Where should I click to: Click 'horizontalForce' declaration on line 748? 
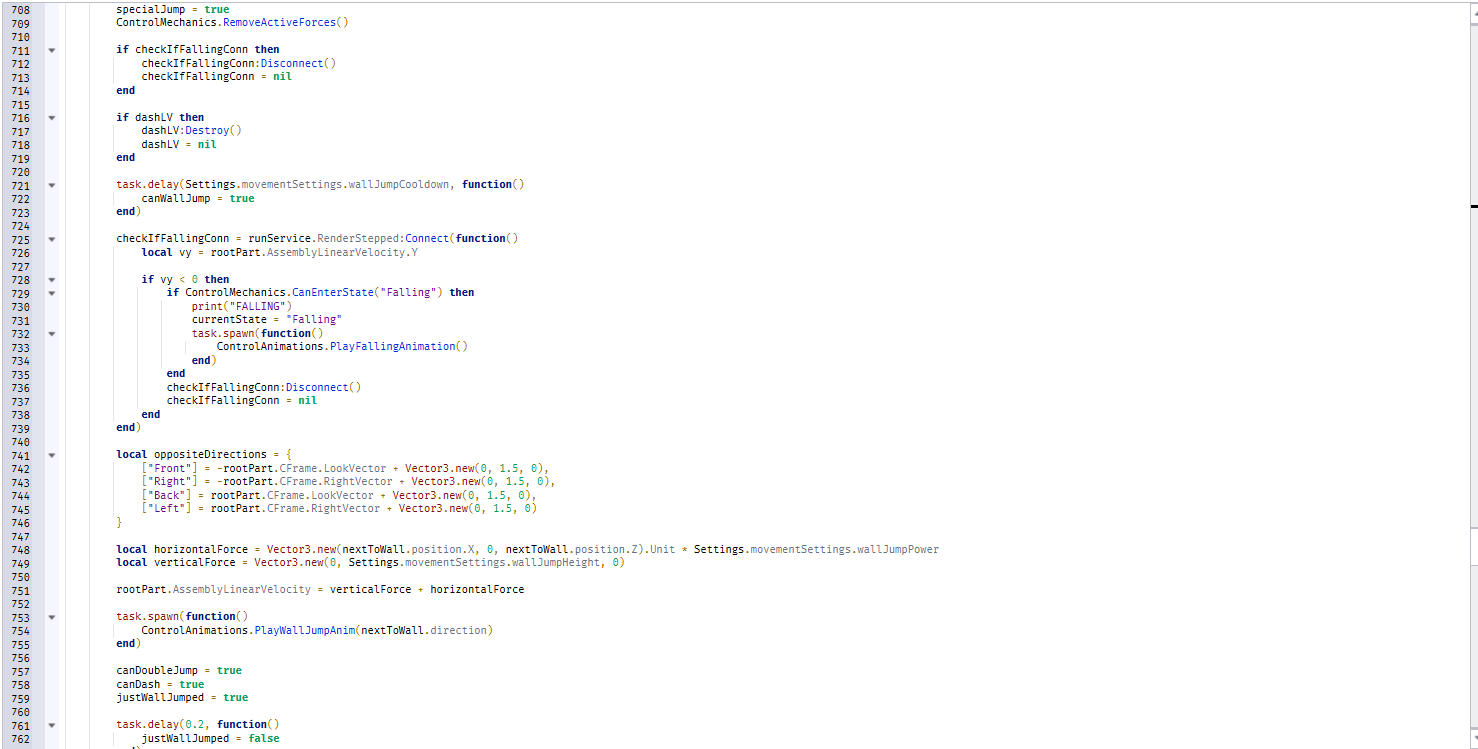[x=201, y=549]
